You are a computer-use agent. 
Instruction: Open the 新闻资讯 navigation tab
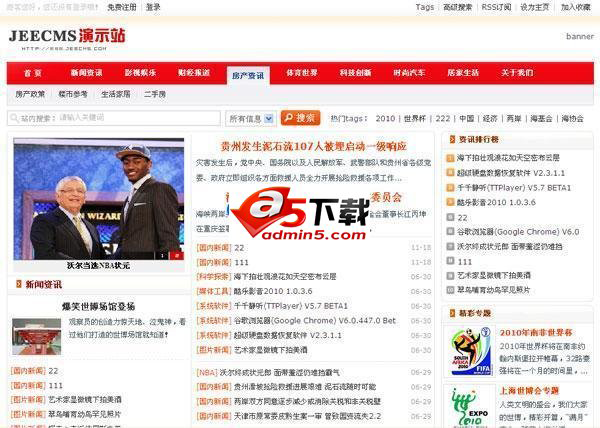coord(86,73)
